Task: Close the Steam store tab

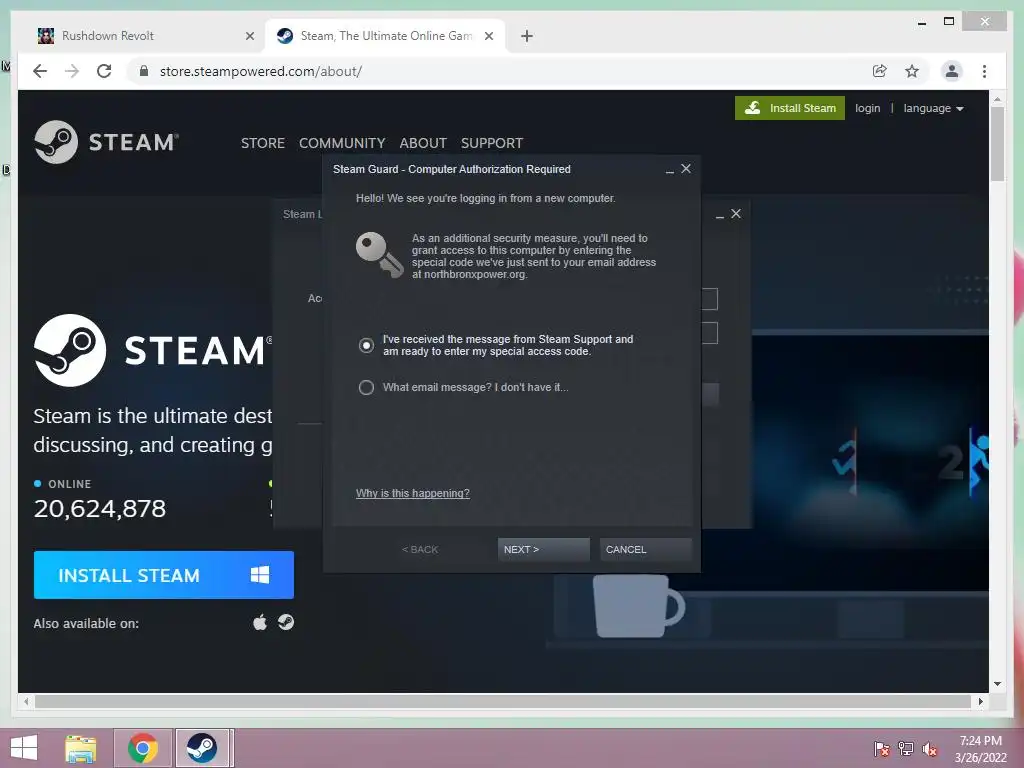Action: coord(488,36)
